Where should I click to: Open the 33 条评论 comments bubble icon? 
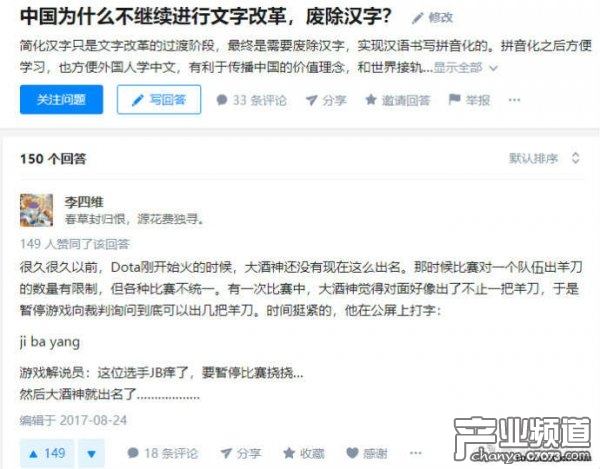click(222, 100)
